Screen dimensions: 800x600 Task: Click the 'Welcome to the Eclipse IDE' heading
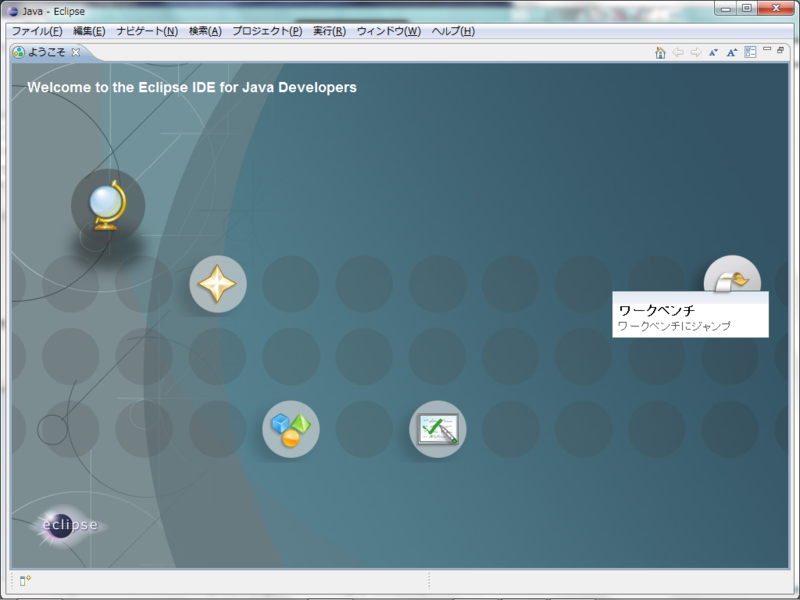[192, 87]
